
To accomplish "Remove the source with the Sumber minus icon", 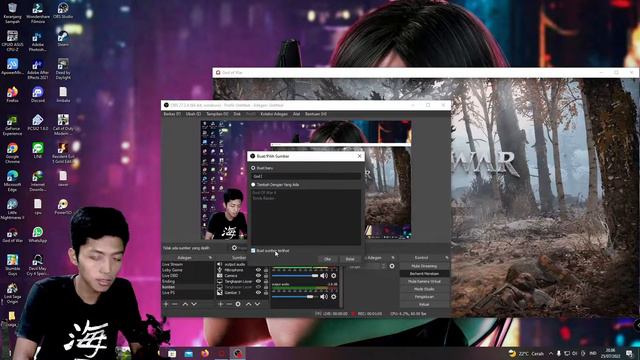I will pos(229,304).
